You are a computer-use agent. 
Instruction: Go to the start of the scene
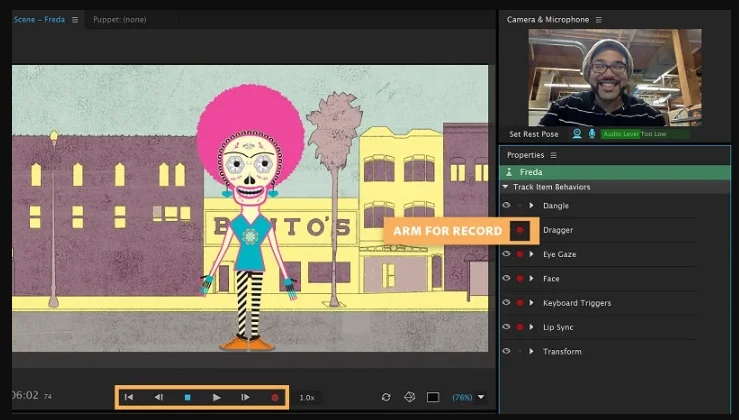[x=129, y=397]
